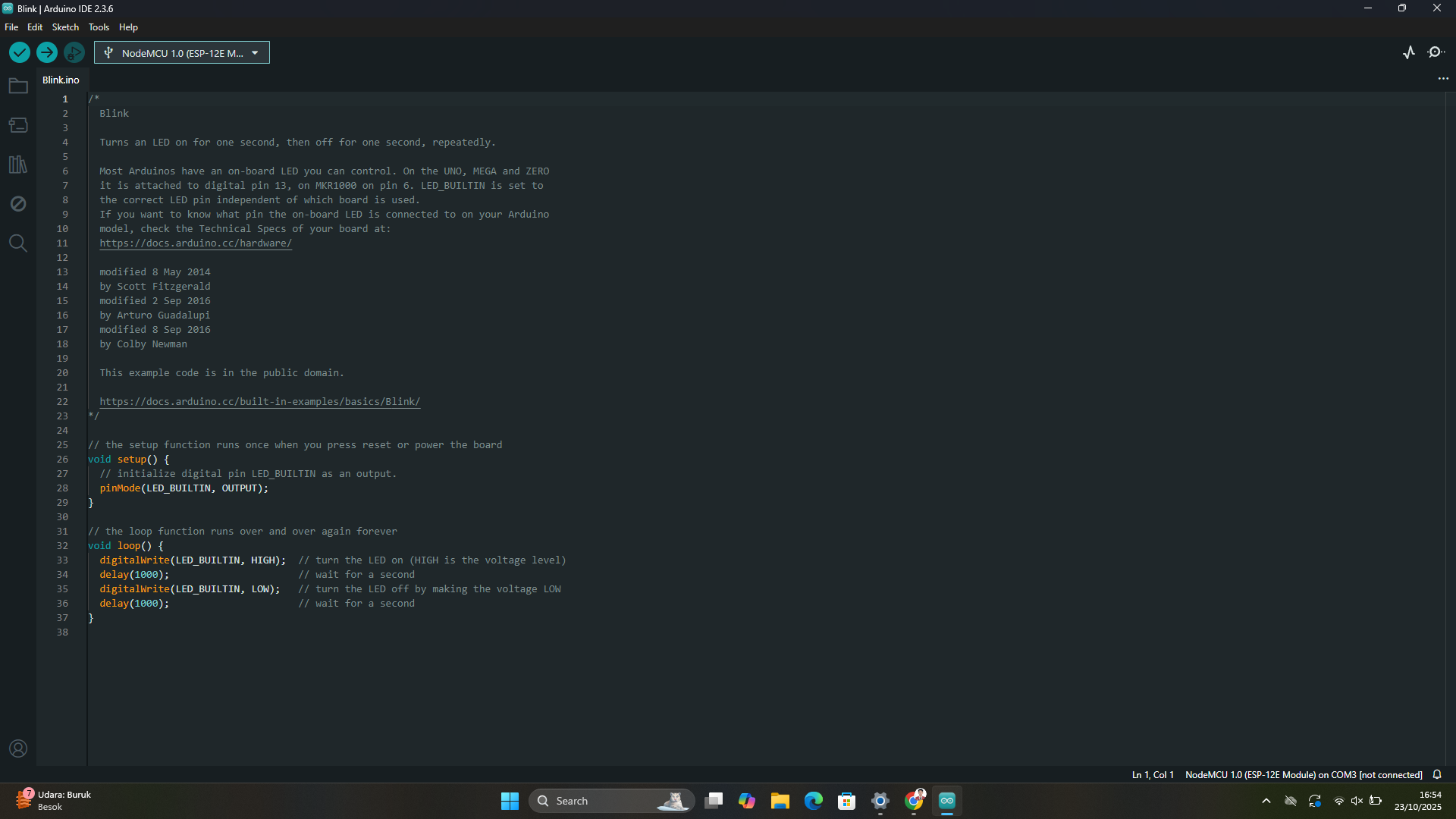Click the NodeMCU on COM3 status text
This screenshot has height=819, width=1456.
coord(1304,774)
